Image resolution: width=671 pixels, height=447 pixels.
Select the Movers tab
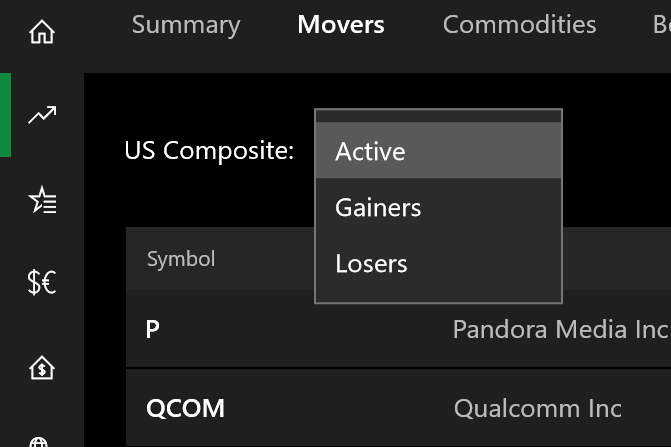coord(341,25)
